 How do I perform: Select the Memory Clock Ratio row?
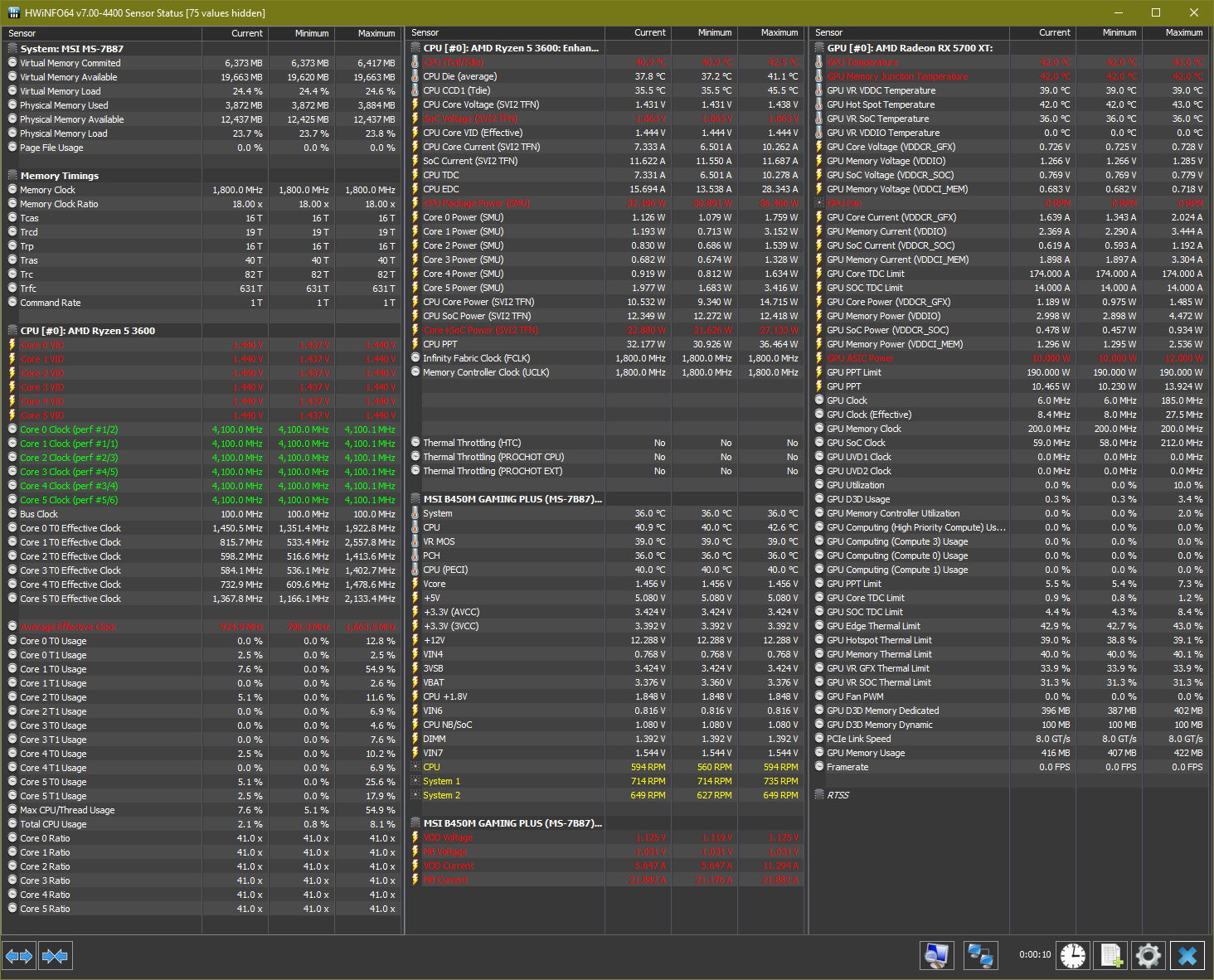click(x=202, y=204)
